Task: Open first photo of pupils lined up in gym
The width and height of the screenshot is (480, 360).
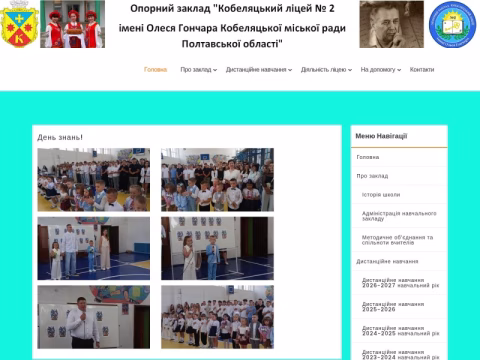Action: click(94, 180)
